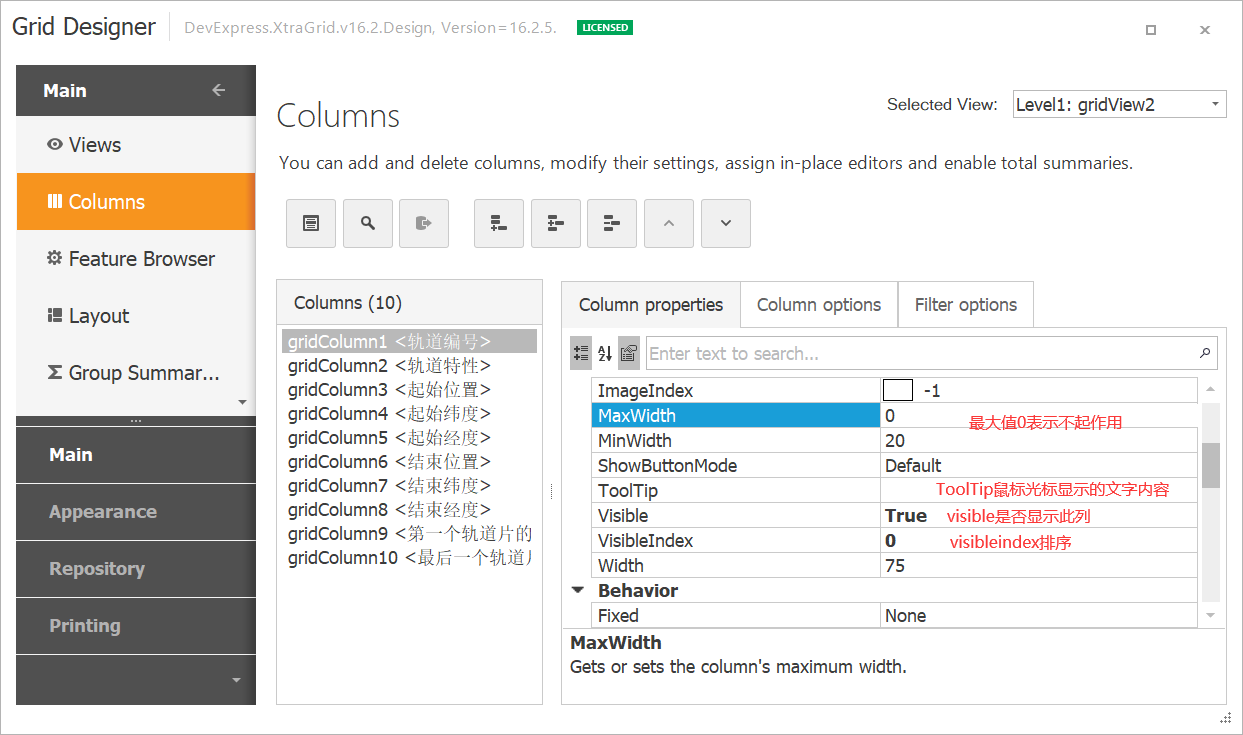Open the Feature Browser page
The image size is (1243, 735).
tap(136, 259)
